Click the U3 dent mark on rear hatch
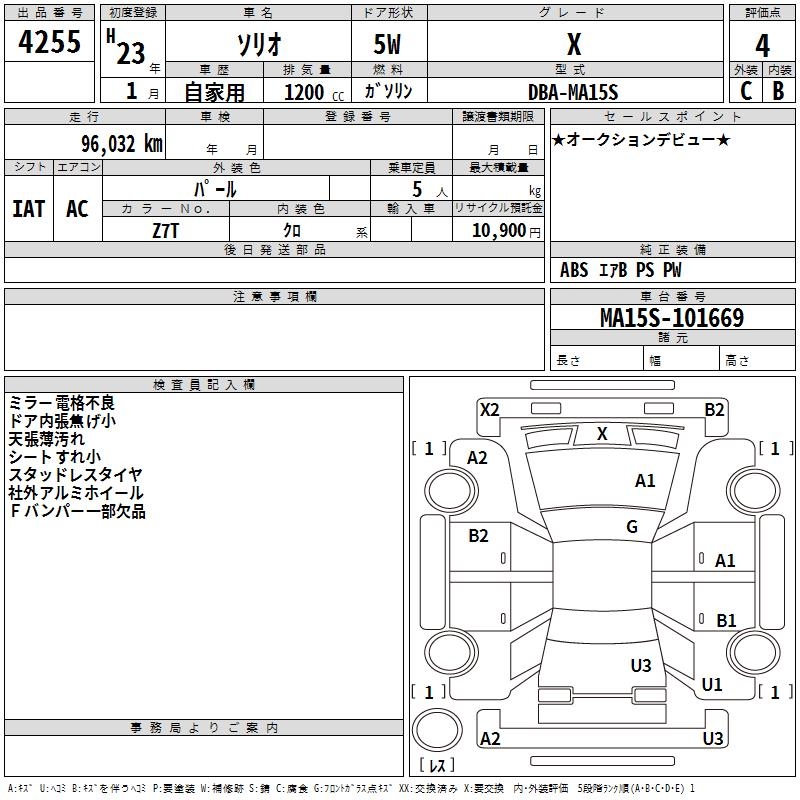Viewport: 800px width, 800px height. coord(641,666)
